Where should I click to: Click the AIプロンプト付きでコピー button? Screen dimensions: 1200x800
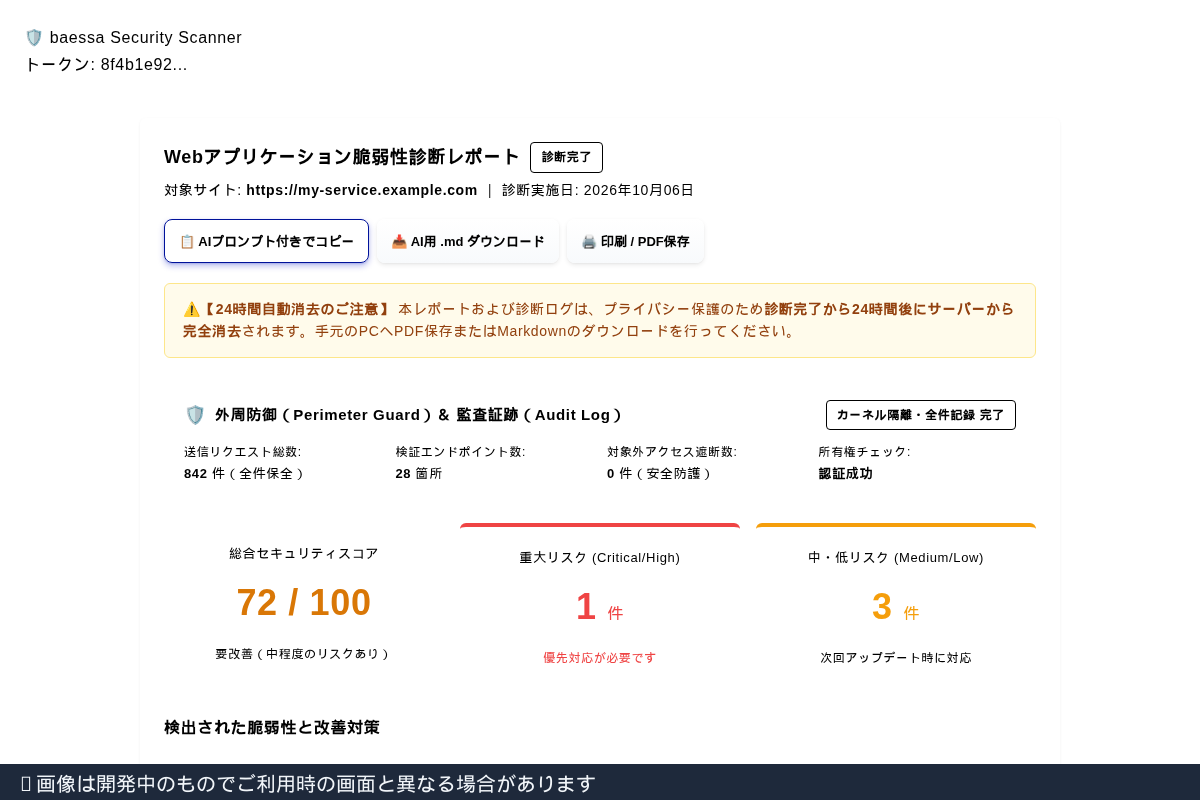(266, 241)
